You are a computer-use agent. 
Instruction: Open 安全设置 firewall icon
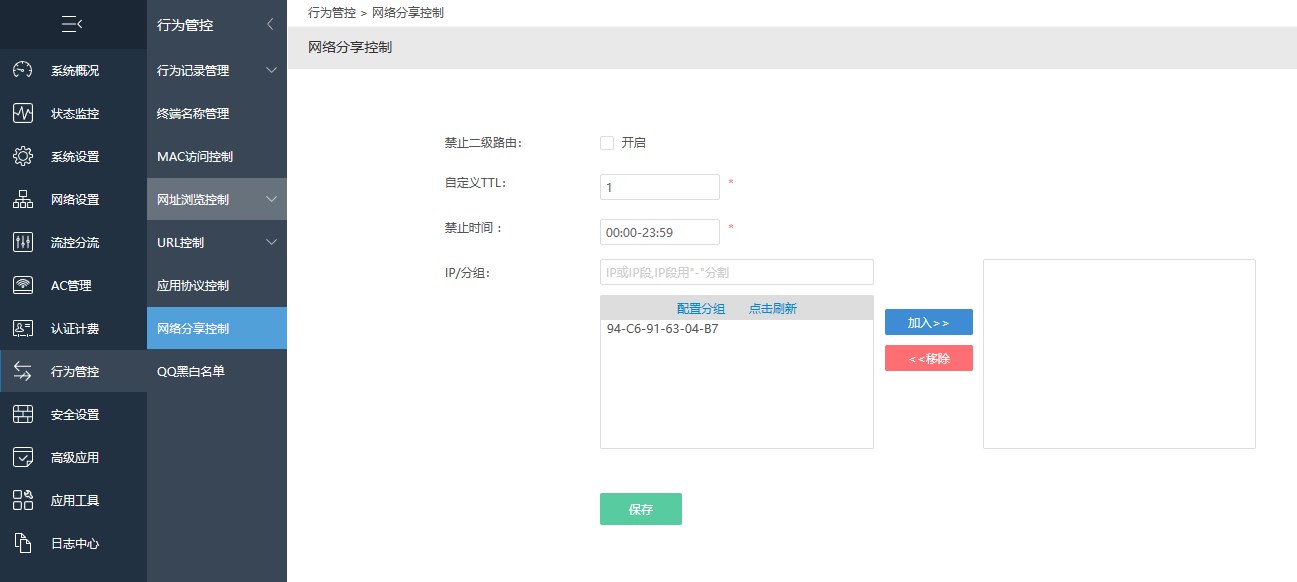pos(23,414)
